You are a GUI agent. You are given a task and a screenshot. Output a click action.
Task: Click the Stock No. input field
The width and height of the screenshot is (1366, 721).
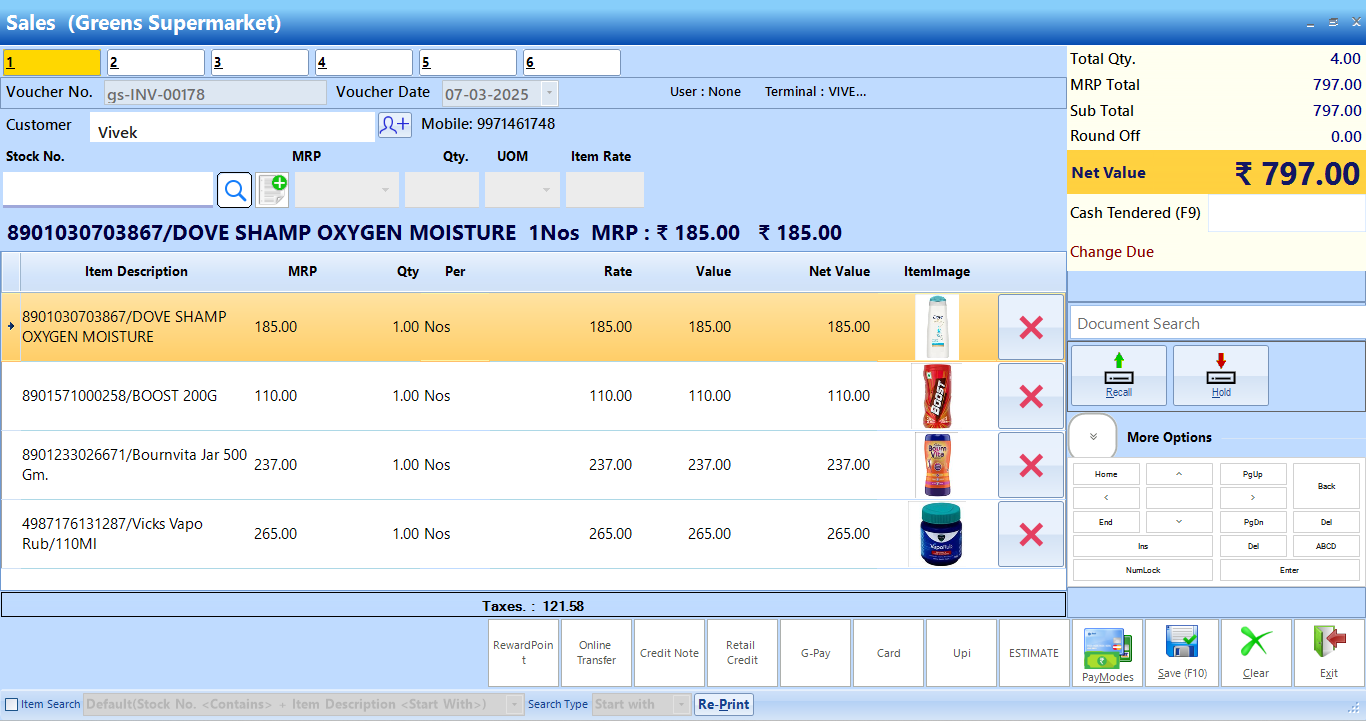[x=108, y=189]
